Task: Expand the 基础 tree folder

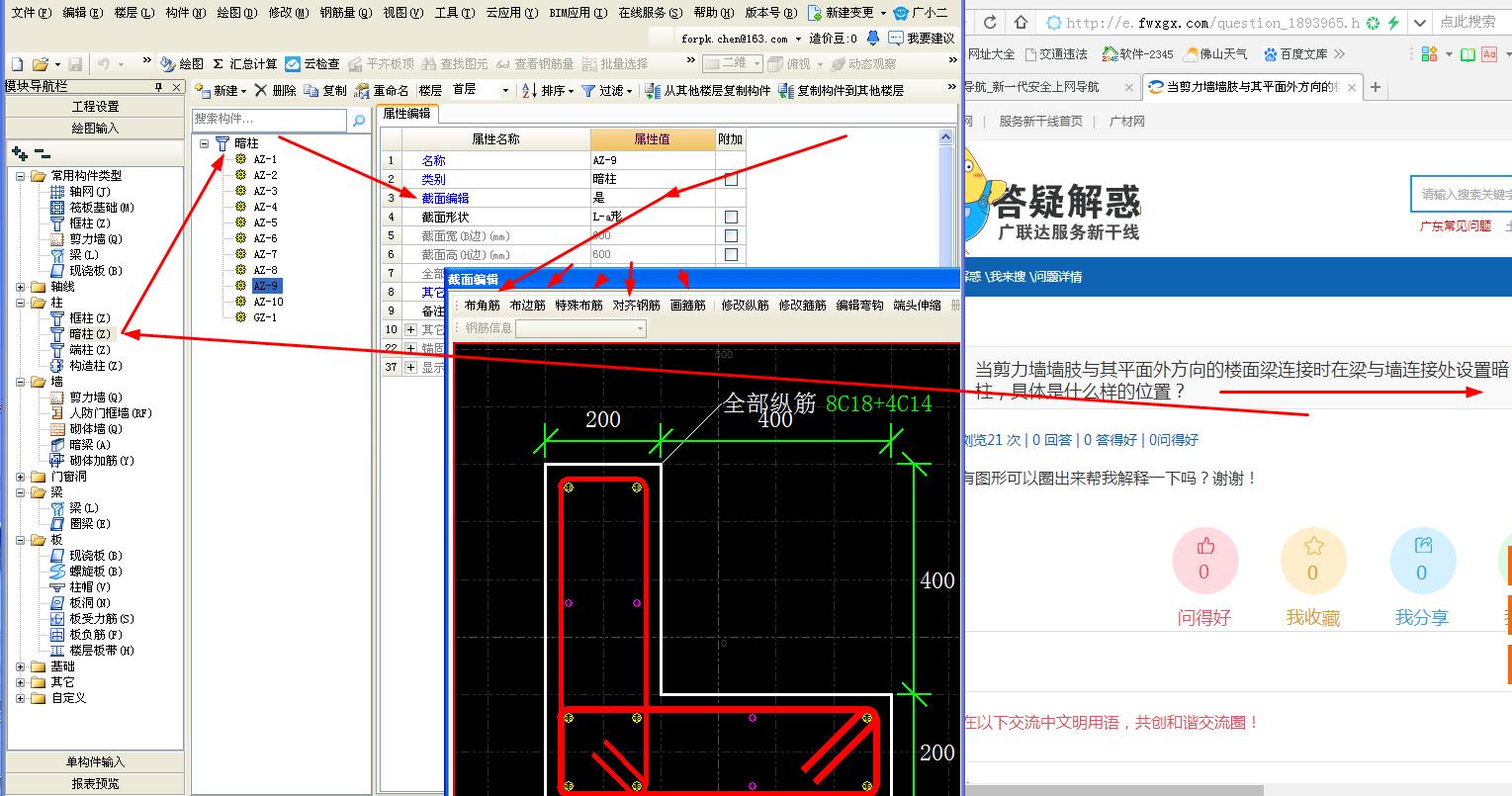Action: (21, 666)
